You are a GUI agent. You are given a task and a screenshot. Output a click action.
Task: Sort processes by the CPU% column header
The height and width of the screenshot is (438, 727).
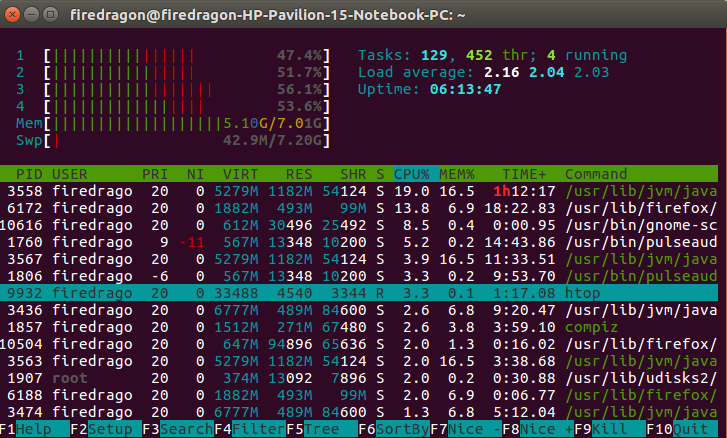pyautogui.click(x=410, y=174)
